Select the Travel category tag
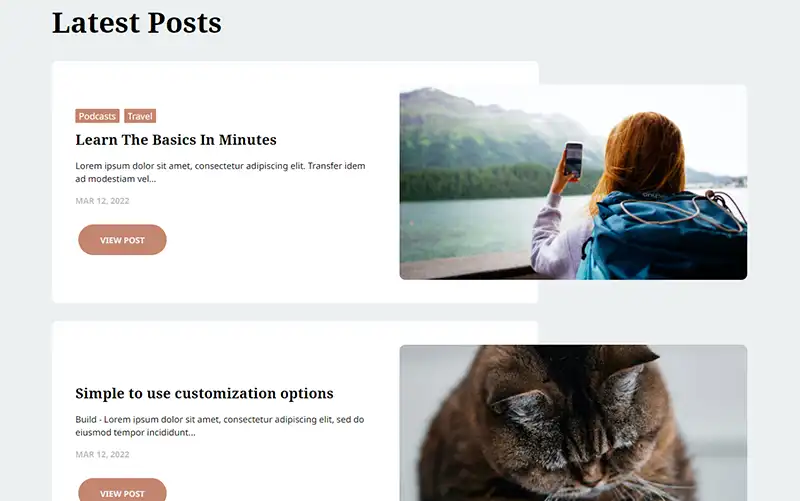The height and width of the screenshot is (501, 800). 140,116
